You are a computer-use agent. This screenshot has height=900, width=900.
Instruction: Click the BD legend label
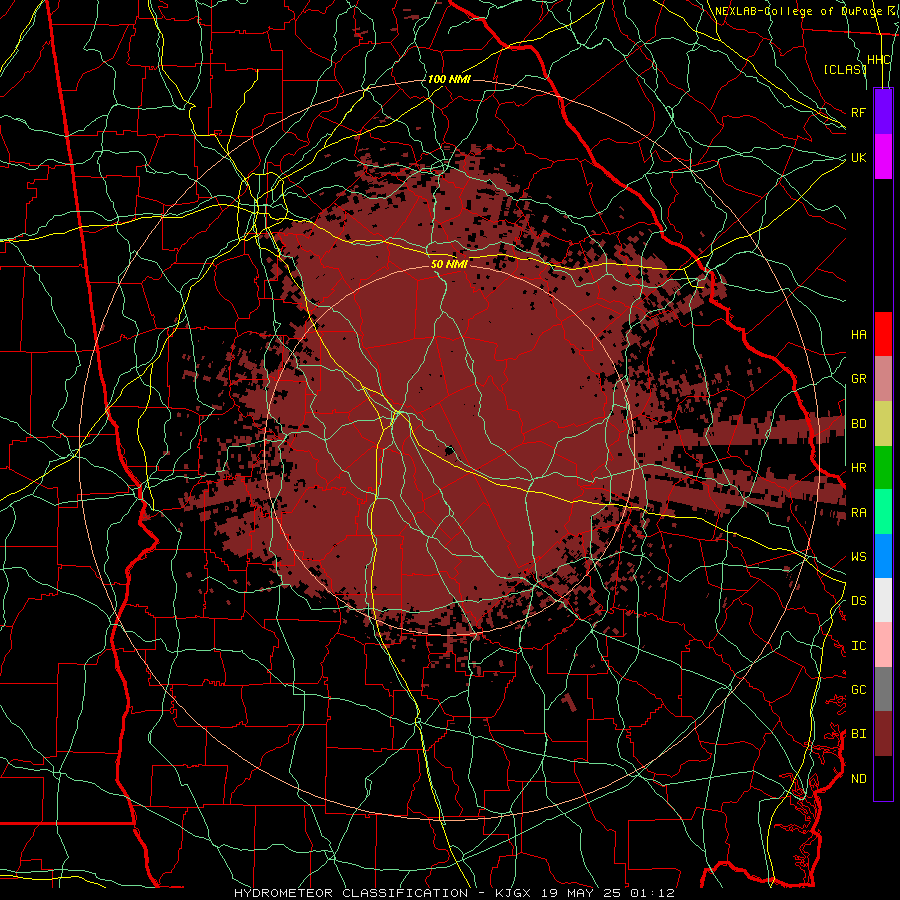[858, 424]
